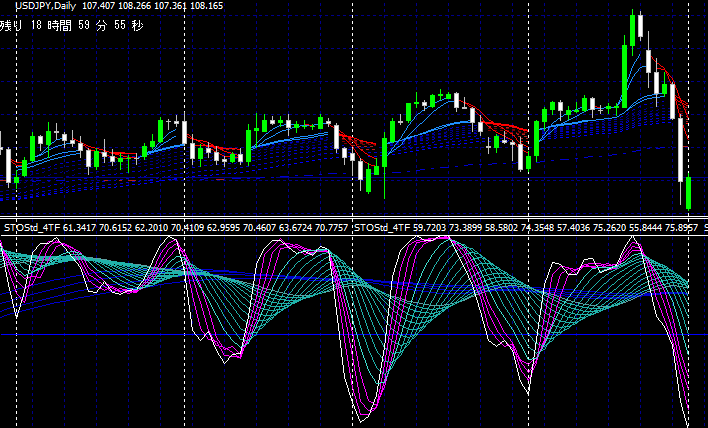The width and height of the screenshot is (708, 428).
Task: Click the divider between price and stochastic panes
Action: tap(354, 217)
